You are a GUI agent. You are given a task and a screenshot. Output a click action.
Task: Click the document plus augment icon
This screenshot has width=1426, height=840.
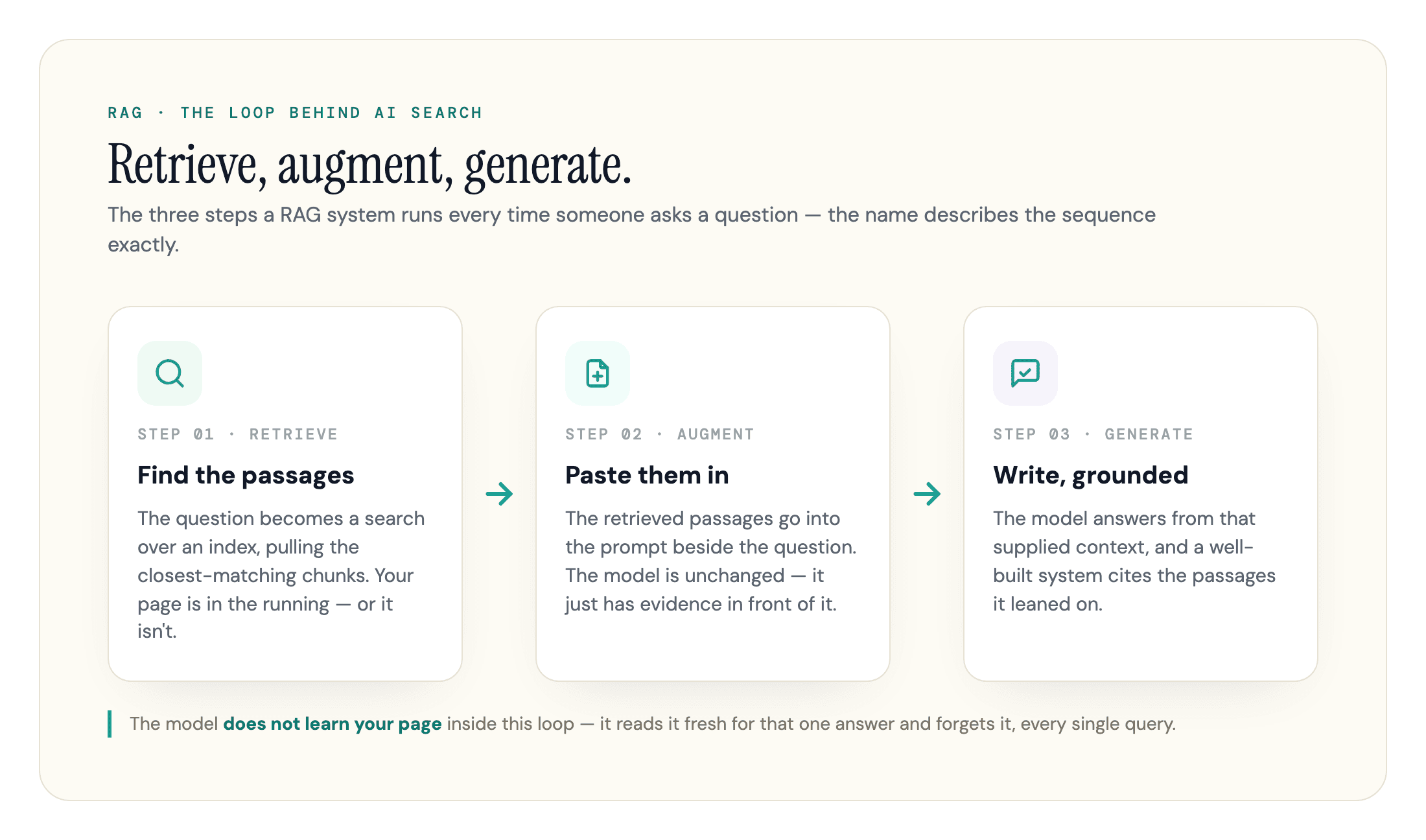pos(598,373)
